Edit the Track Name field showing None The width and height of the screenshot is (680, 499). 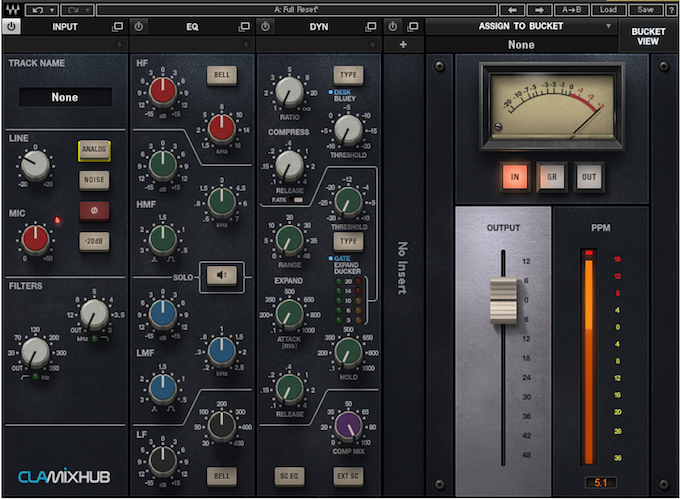tap(65, 97)
